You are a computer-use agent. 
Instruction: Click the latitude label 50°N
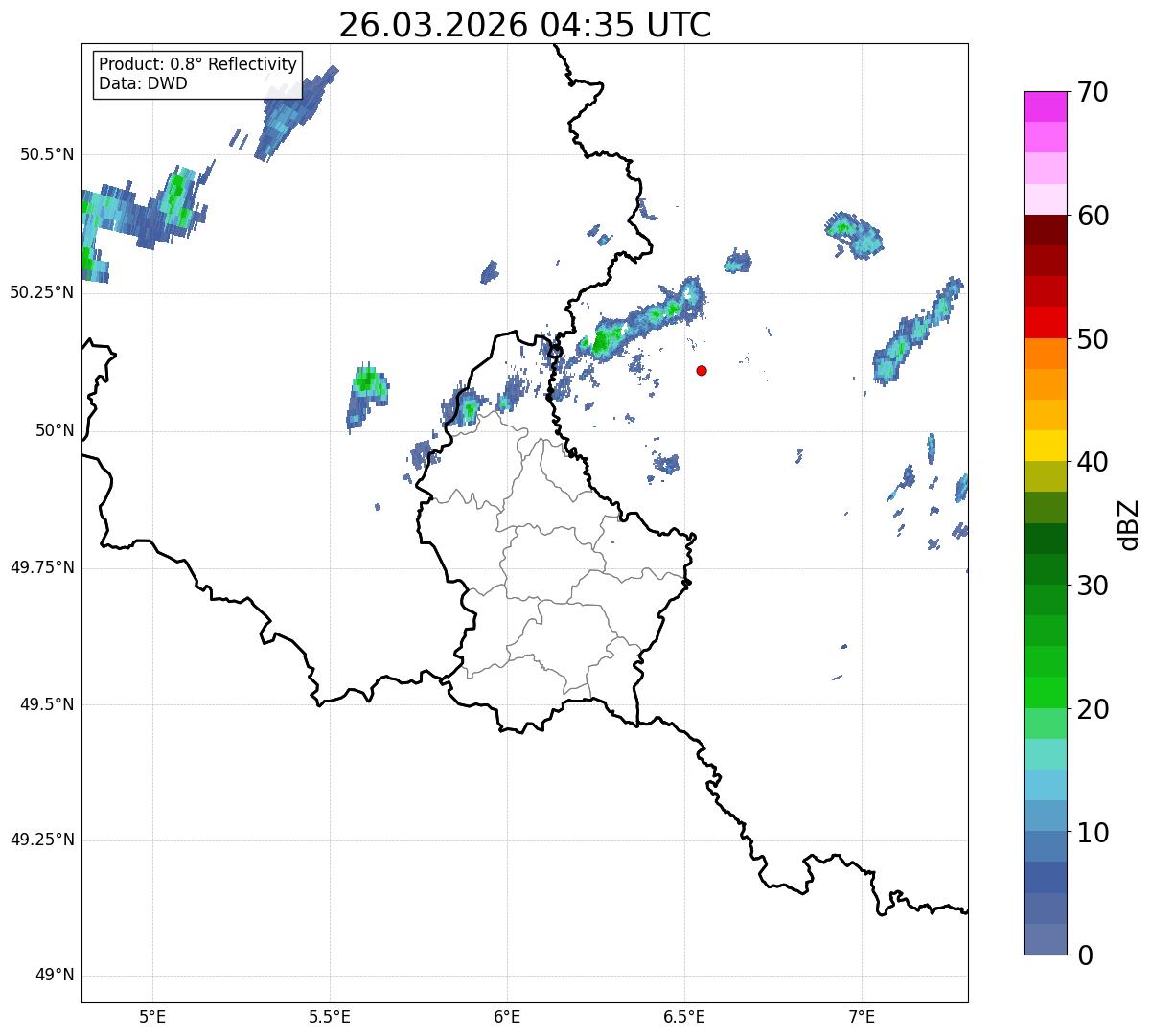55,430
